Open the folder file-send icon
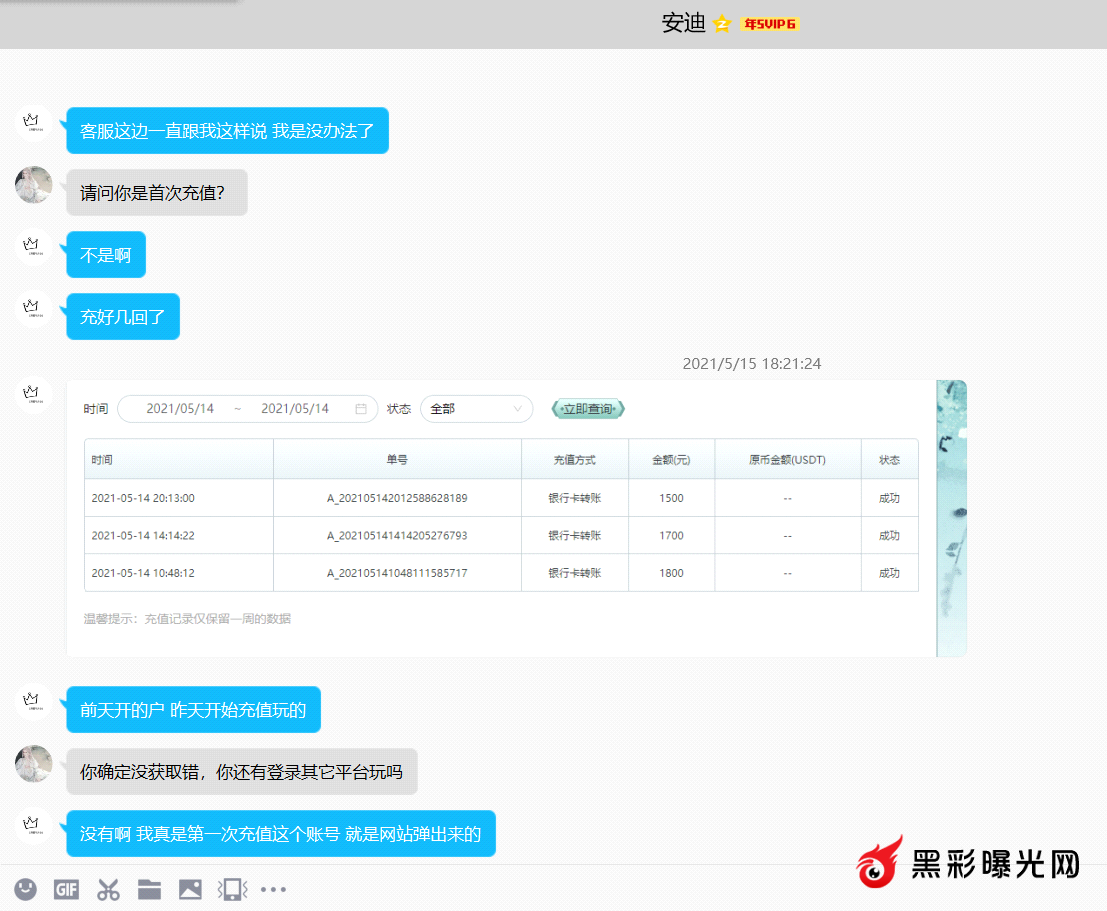This screenshot has height=911, width=1107. [x=149, y=889]
